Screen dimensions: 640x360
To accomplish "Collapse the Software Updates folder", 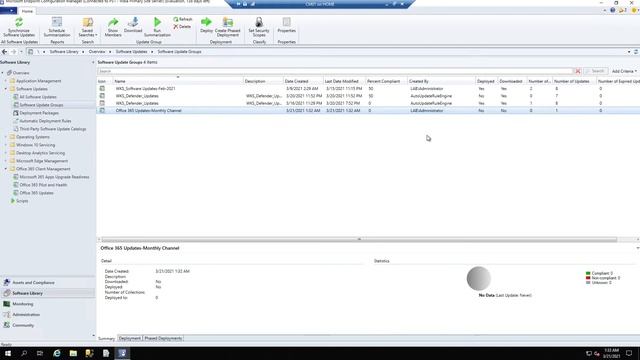I will [6, 89].
